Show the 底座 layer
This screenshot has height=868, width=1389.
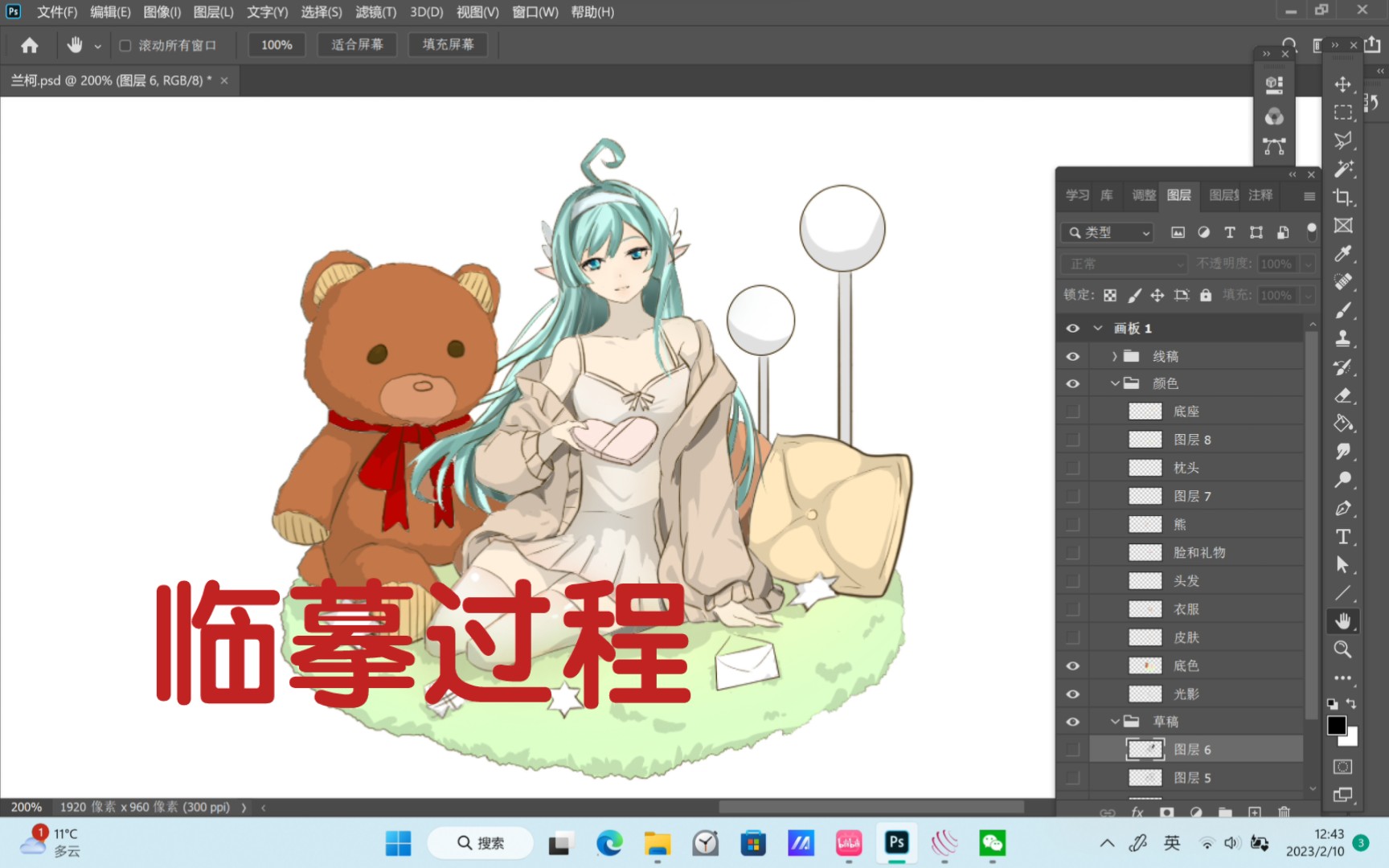1072,411
